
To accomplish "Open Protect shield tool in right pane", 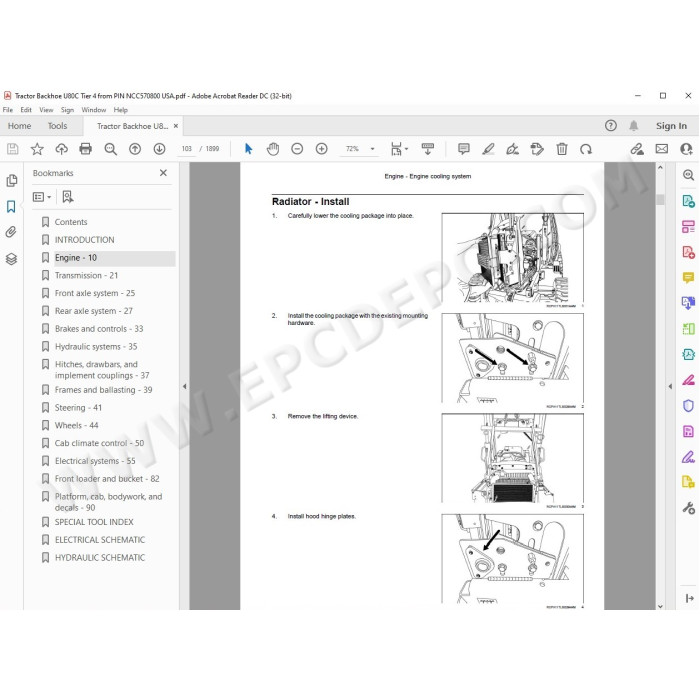I will (688, 405).
